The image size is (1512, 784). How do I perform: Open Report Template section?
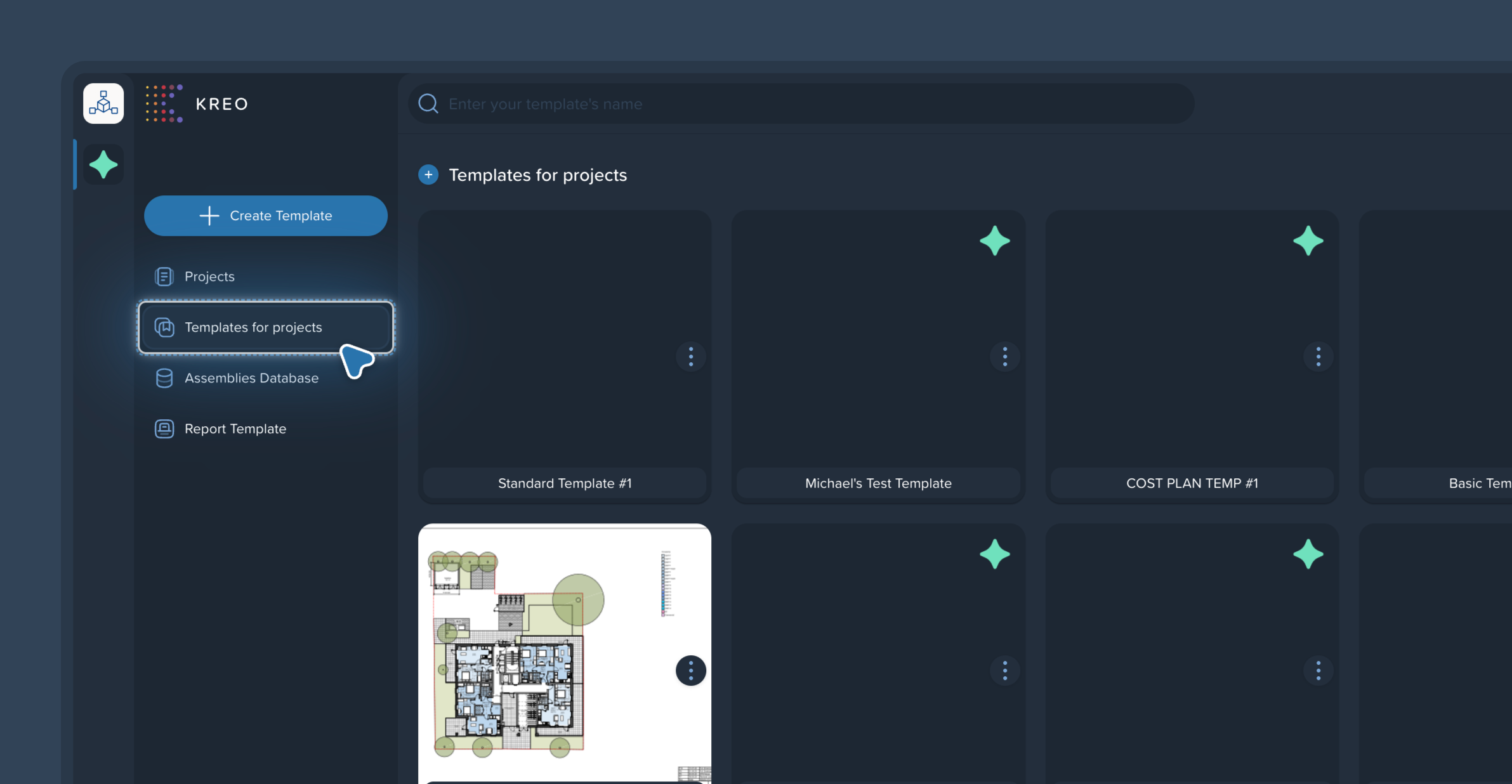(235, 429)
